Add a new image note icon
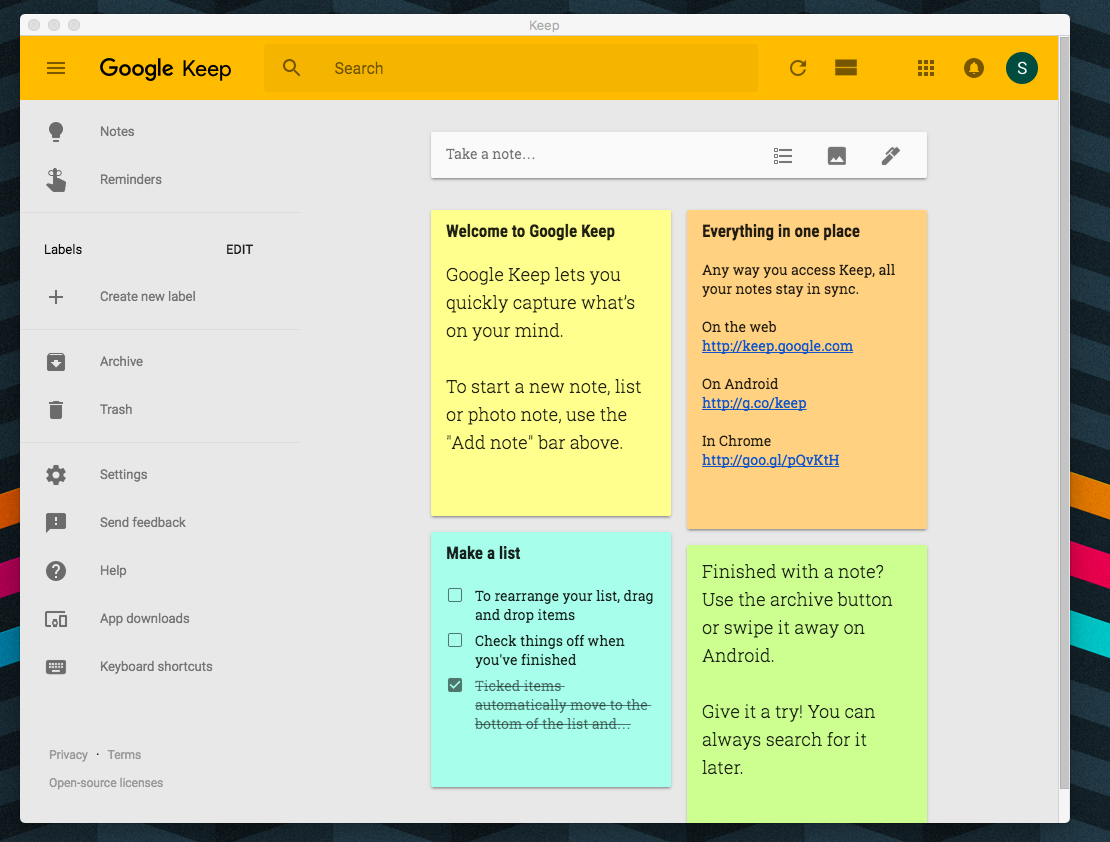Viewport: 1110px width, 842px height. pos(837,156)
